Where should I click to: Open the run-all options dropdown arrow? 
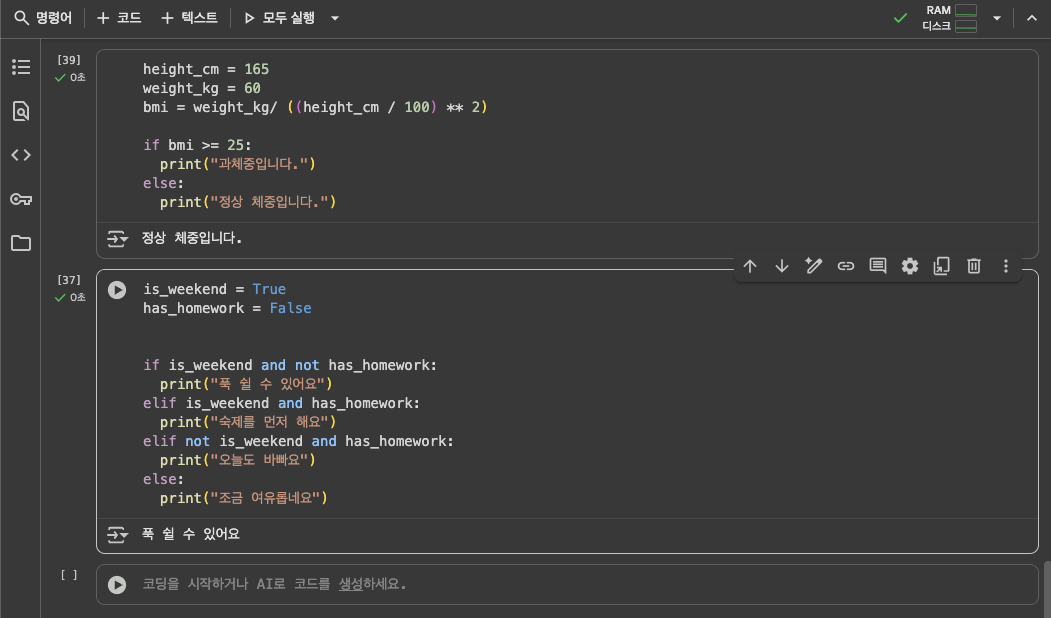click(334, 18)
